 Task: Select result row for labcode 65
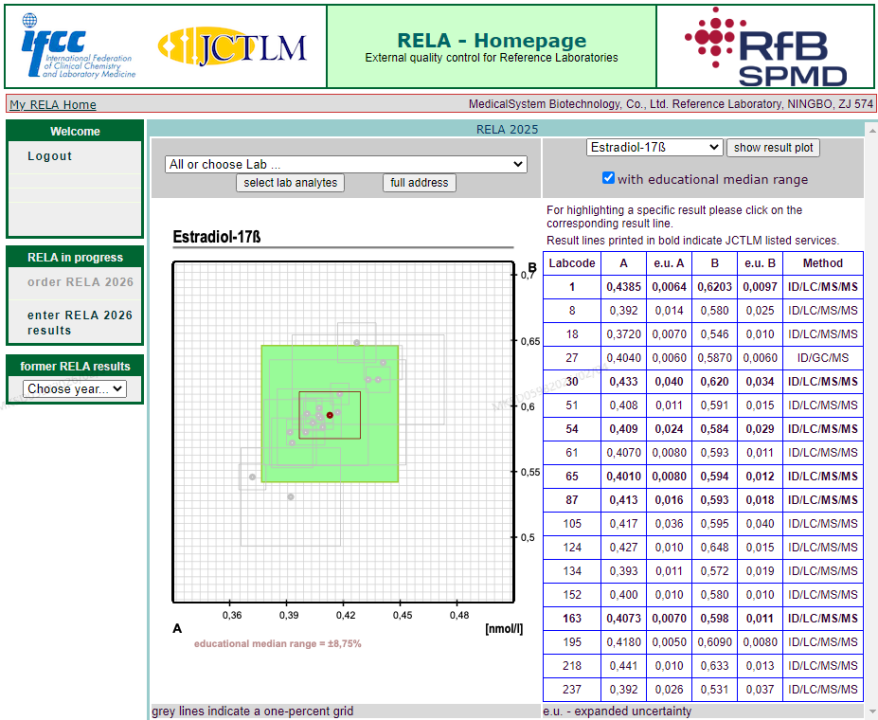click(703, 476)
